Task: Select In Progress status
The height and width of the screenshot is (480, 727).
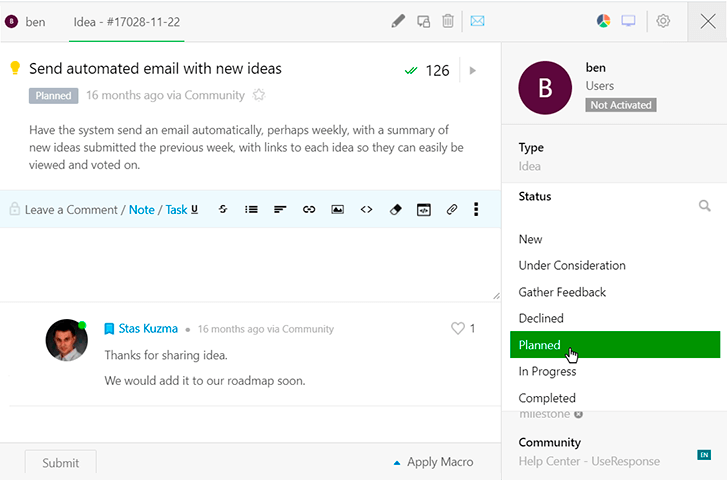Action: pyautogui.click(x=615, y=371)
